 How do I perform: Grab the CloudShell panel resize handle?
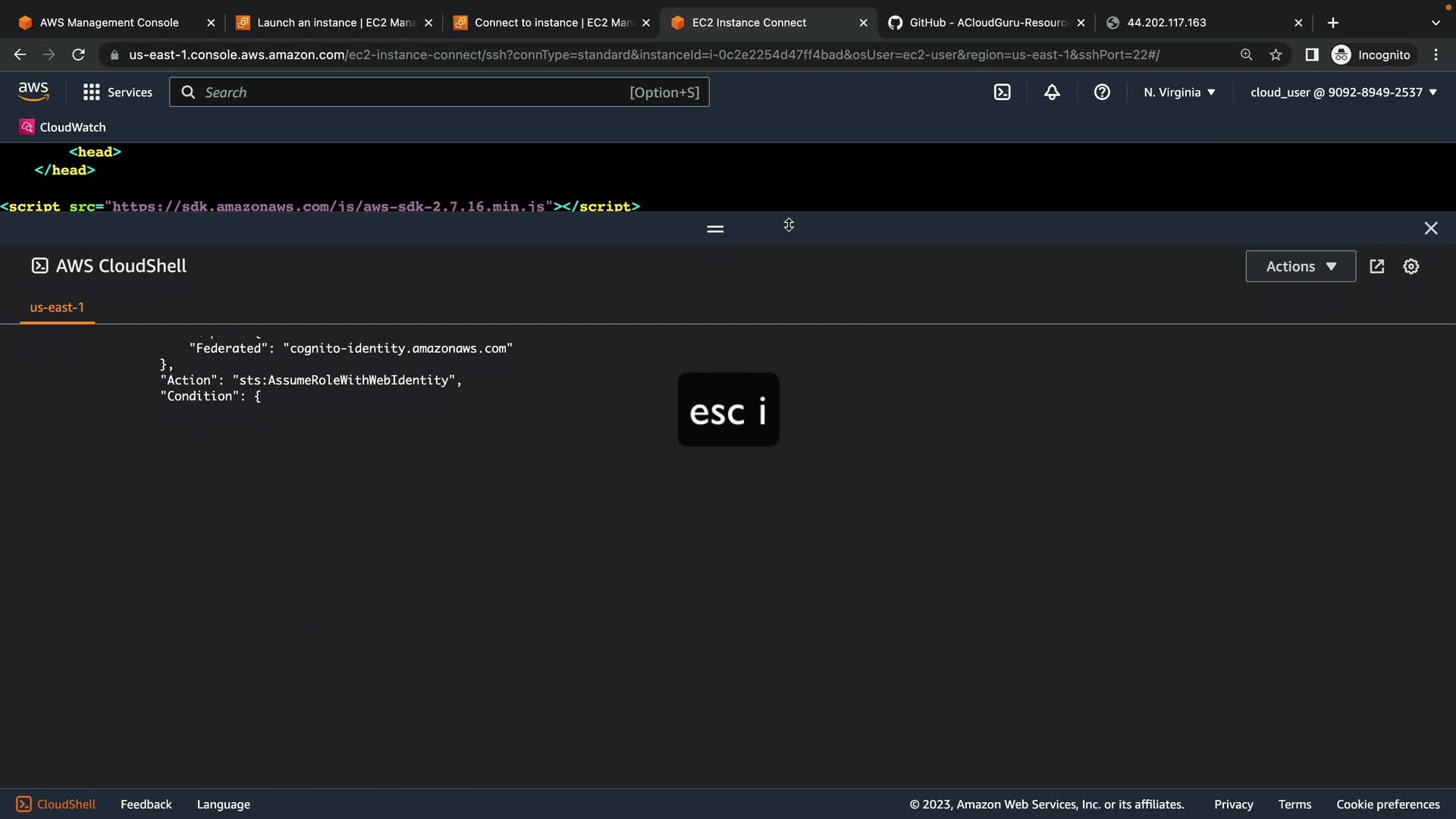(714, 228)
